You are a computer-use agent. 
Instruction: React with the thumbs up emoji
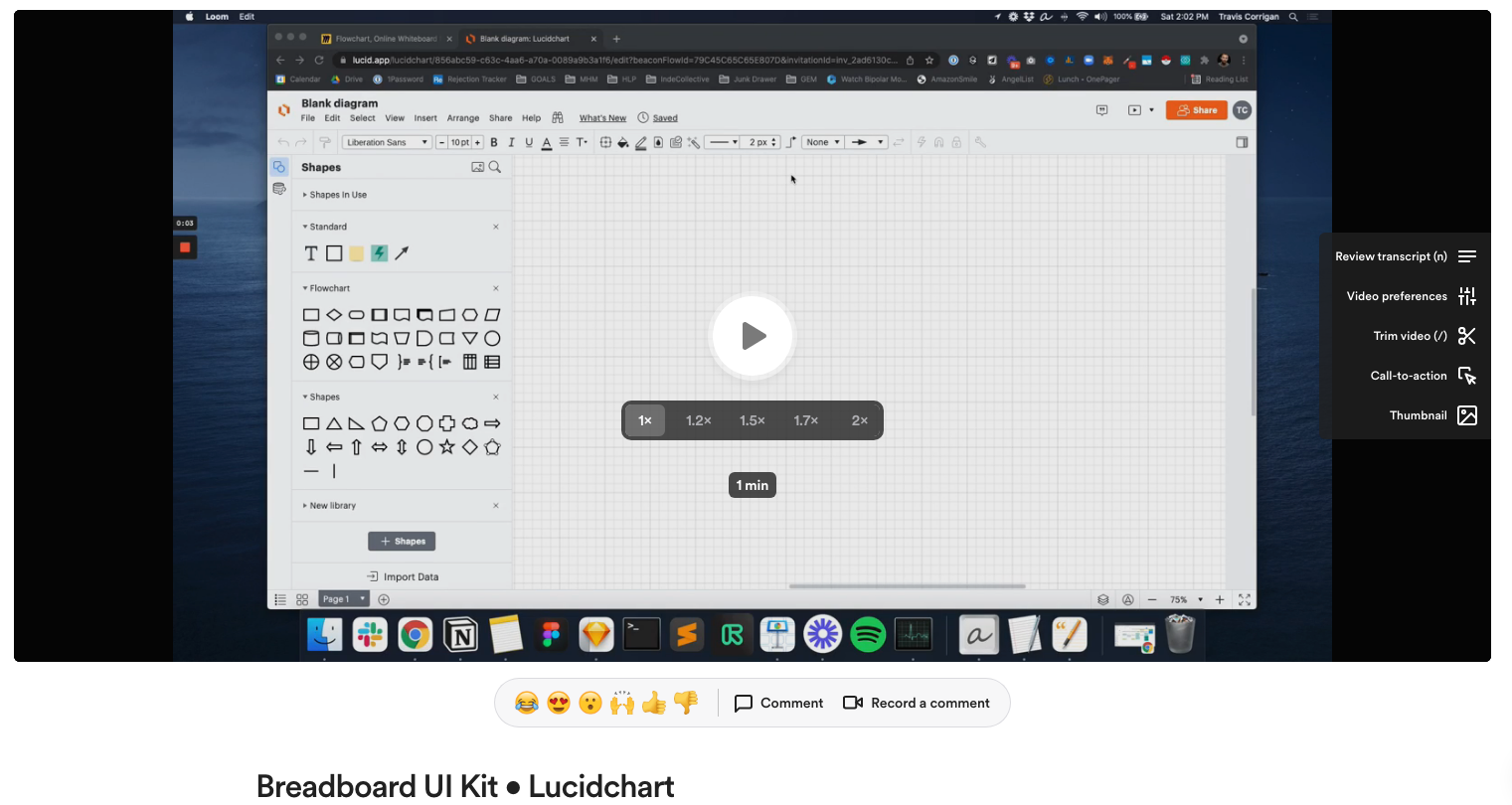pos(654,704)
